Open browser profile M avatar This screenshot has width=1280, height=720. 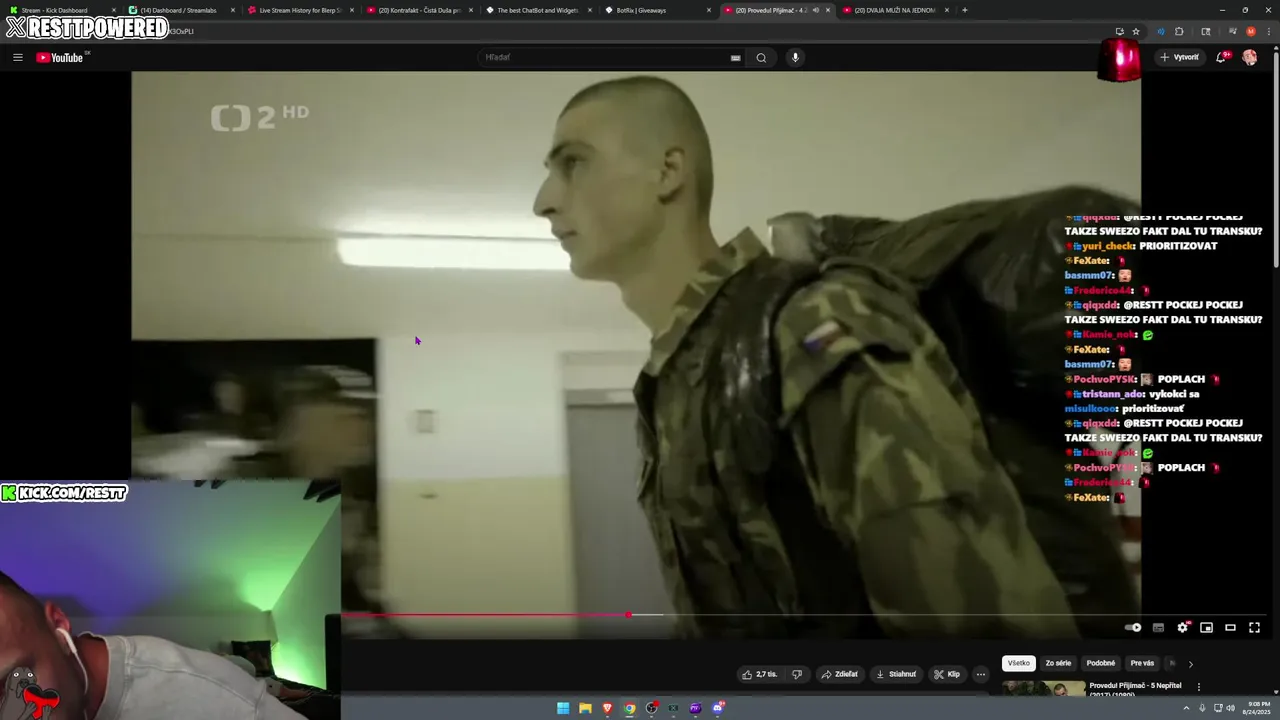click(1250, 31)
